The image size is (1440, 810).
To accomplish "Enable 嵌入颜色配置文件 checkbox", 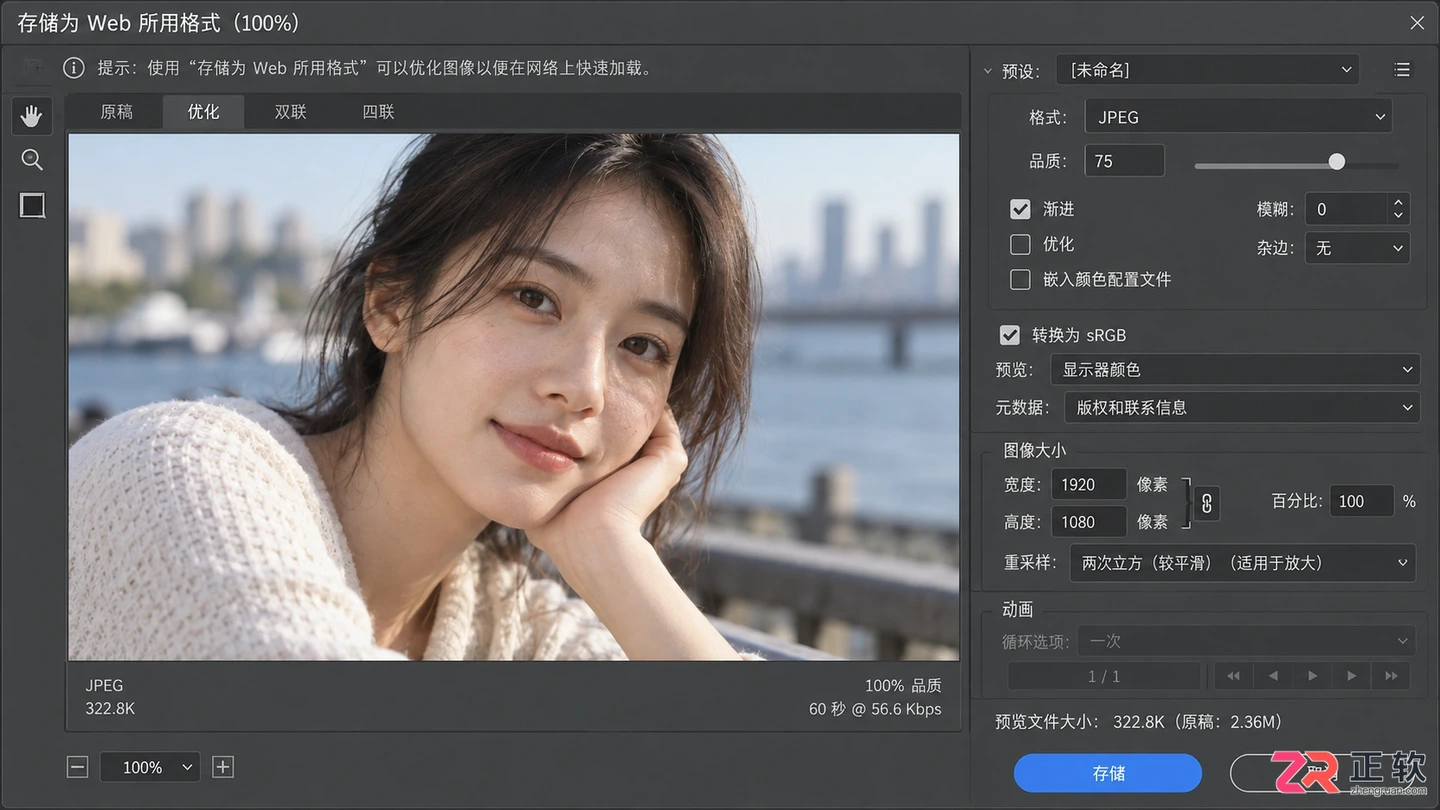I will coord(1020,280).
